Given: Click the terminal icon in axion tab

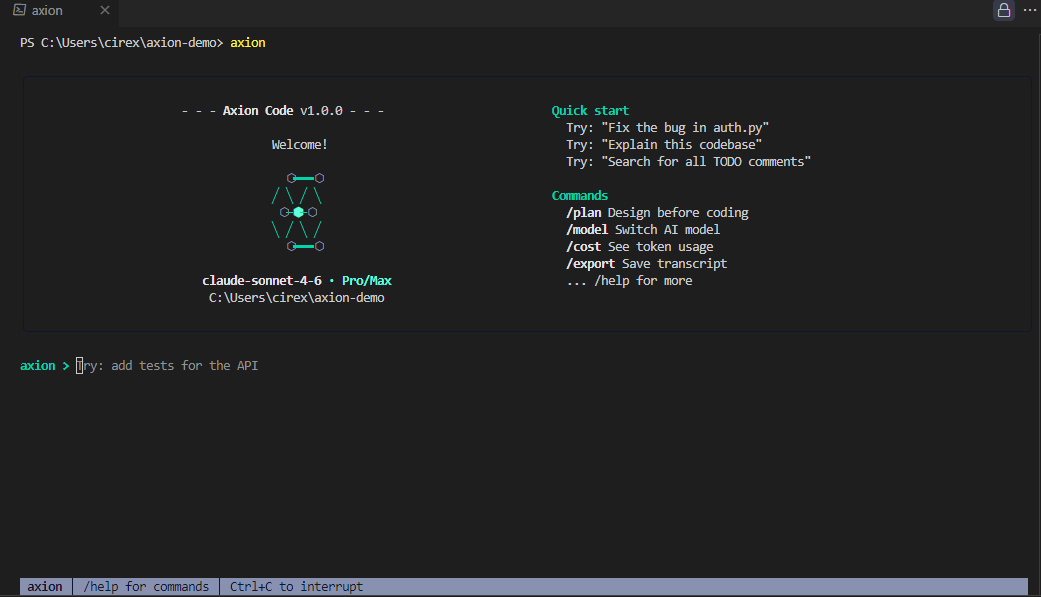Looking at the screenshot, I should click(x=19, y=10).
